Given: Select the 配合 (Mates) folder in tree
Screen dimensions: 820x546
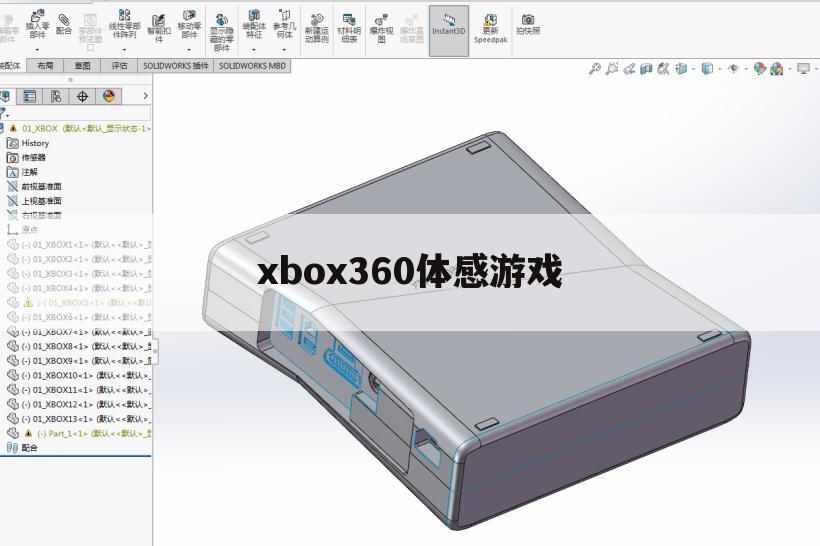Looking at the screenshot, I should [22, 448].
